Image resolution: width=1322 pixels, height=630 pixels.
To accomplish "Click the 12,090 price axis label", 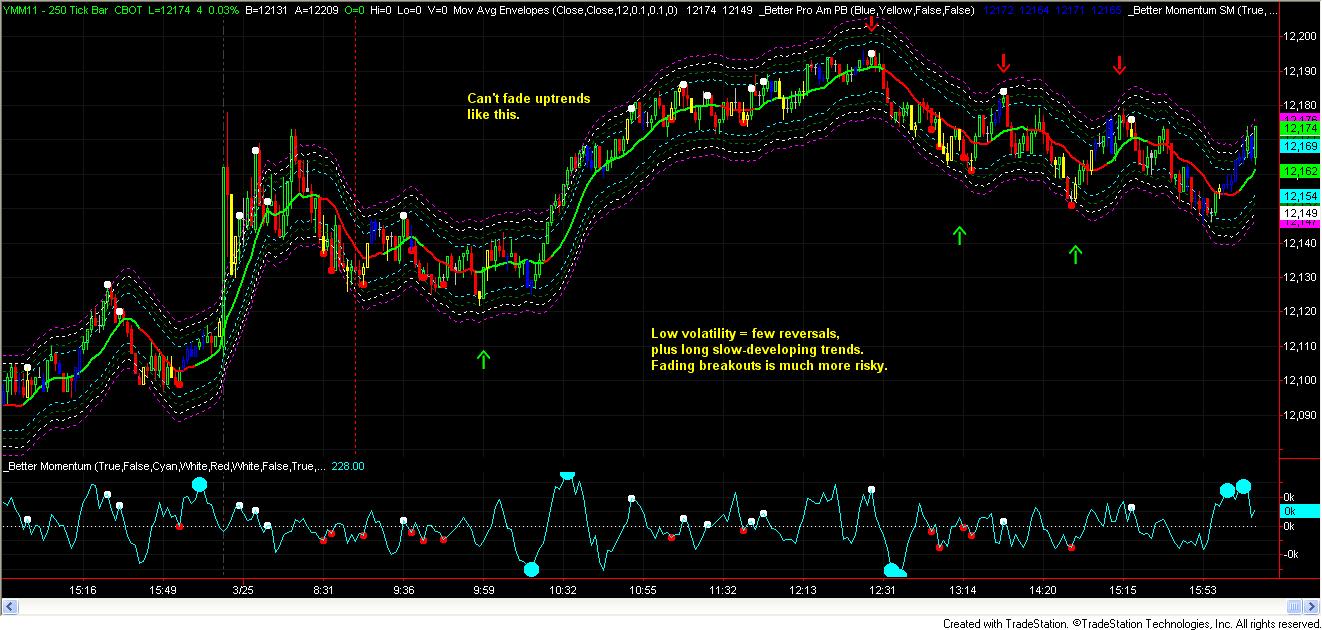I will pos(1300,415).
